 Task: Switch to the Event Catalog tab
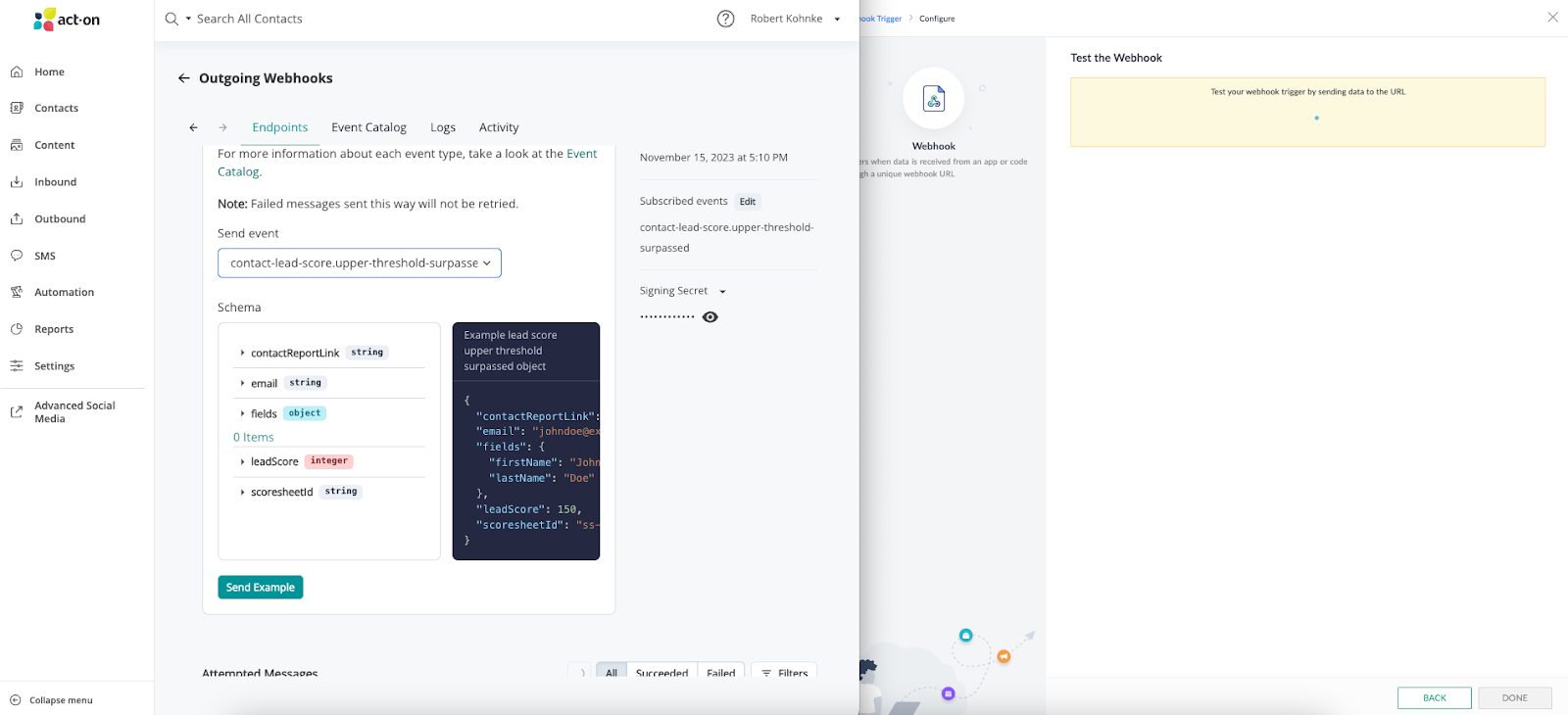pos(368,127)
